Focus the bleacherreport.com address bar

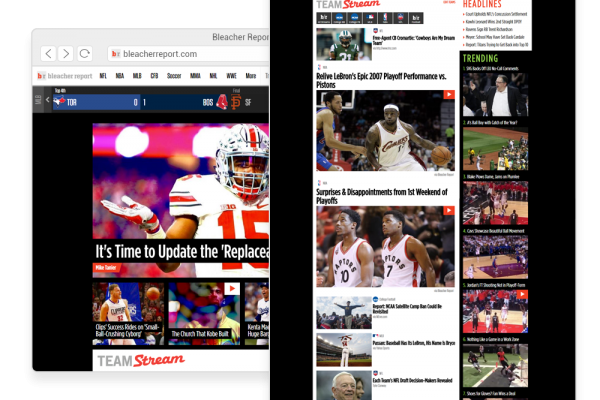(189, 54)
